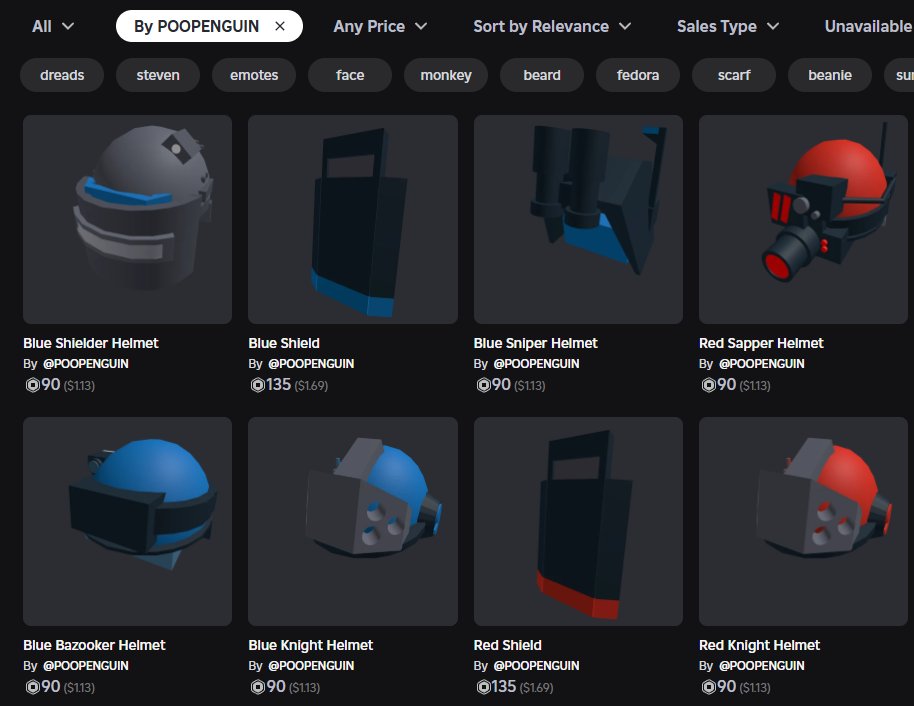Remove the By POOPENGUIN filter chip

pyautogui.click(x=280, y=26)
